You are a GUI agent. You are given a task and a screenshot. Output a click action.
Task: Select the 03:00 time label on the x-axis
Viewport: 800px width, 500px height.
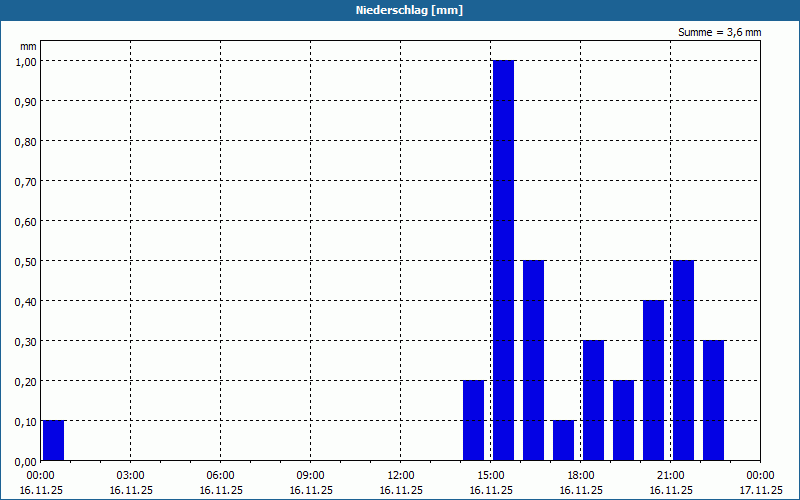point(131,476)
